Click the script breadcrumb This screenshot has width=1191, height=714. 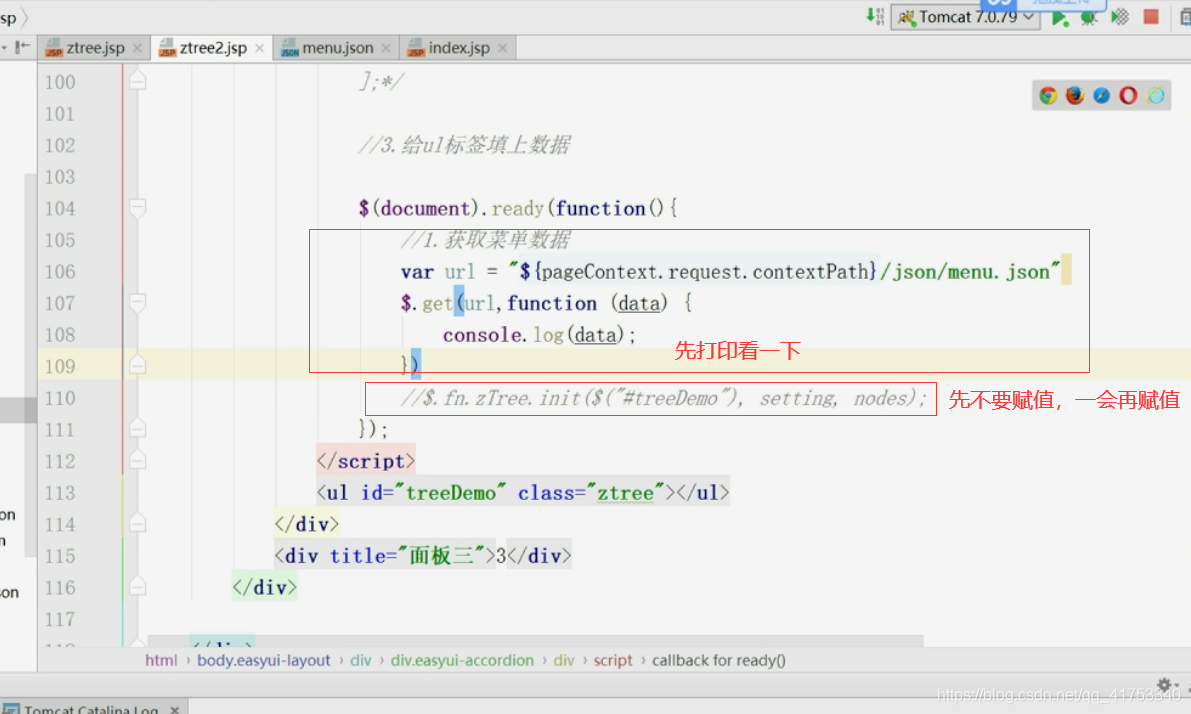(612, 660)
